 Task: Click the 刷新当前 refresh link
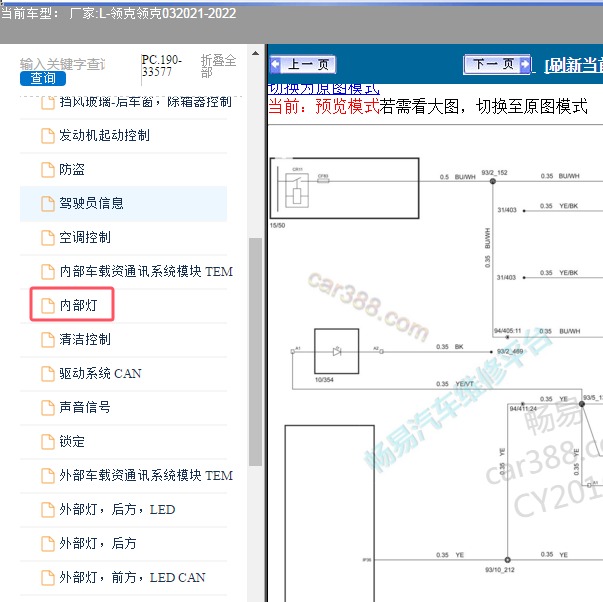point(573,65)
